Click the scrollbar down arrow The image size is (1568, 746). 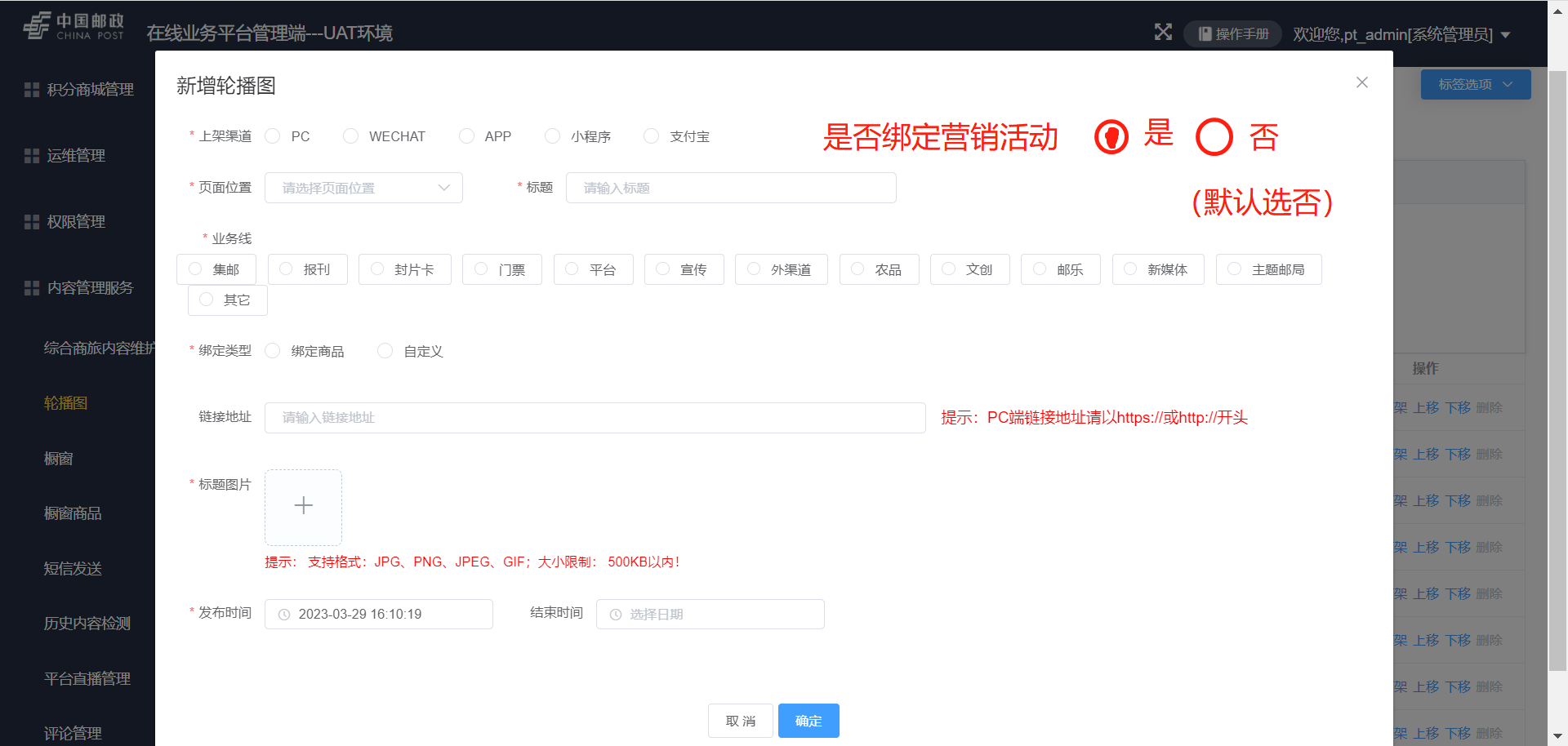tap(1557, 738)
